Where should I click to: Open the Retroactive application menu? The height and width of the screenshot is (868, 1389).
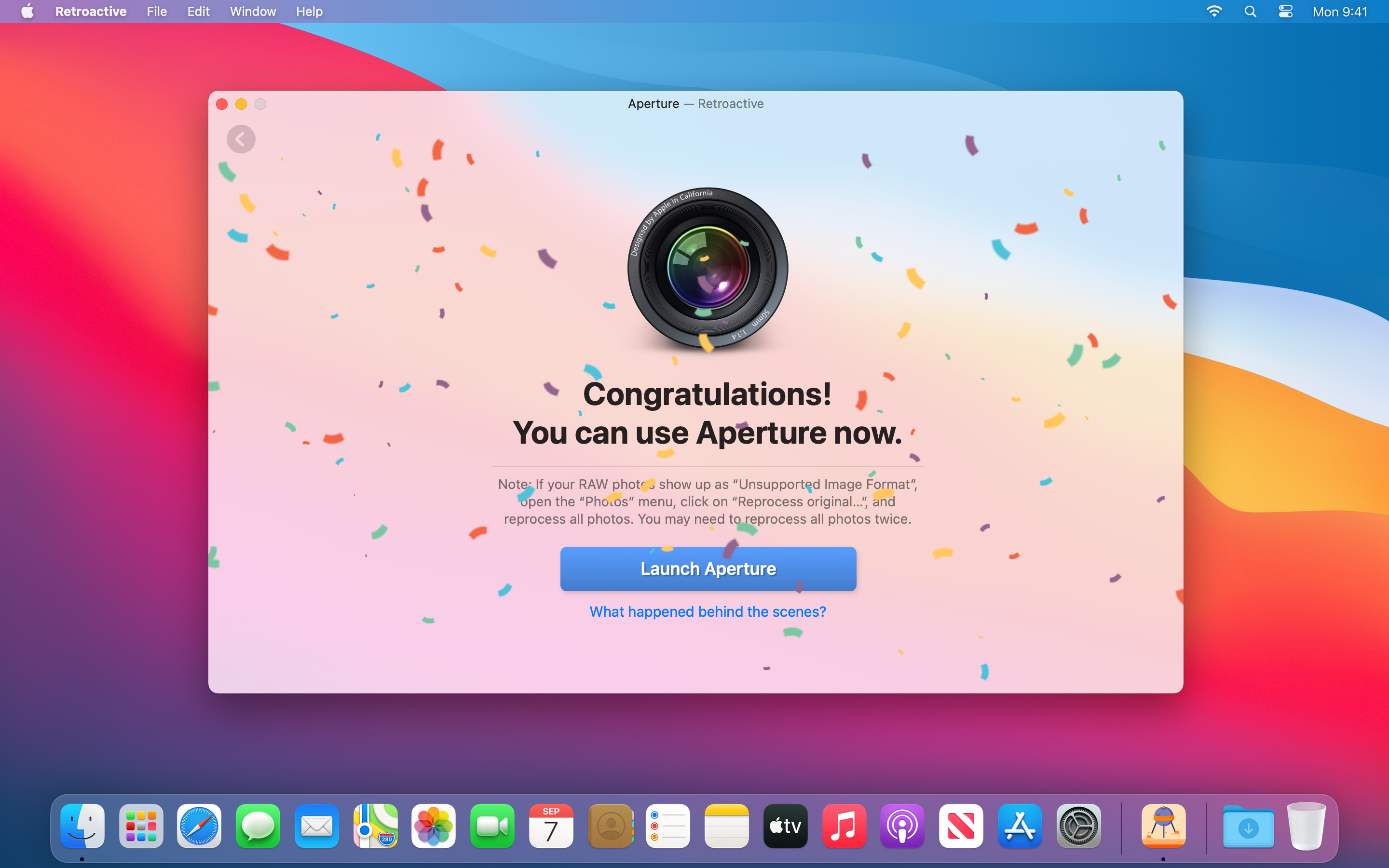(x=91, y=12)
